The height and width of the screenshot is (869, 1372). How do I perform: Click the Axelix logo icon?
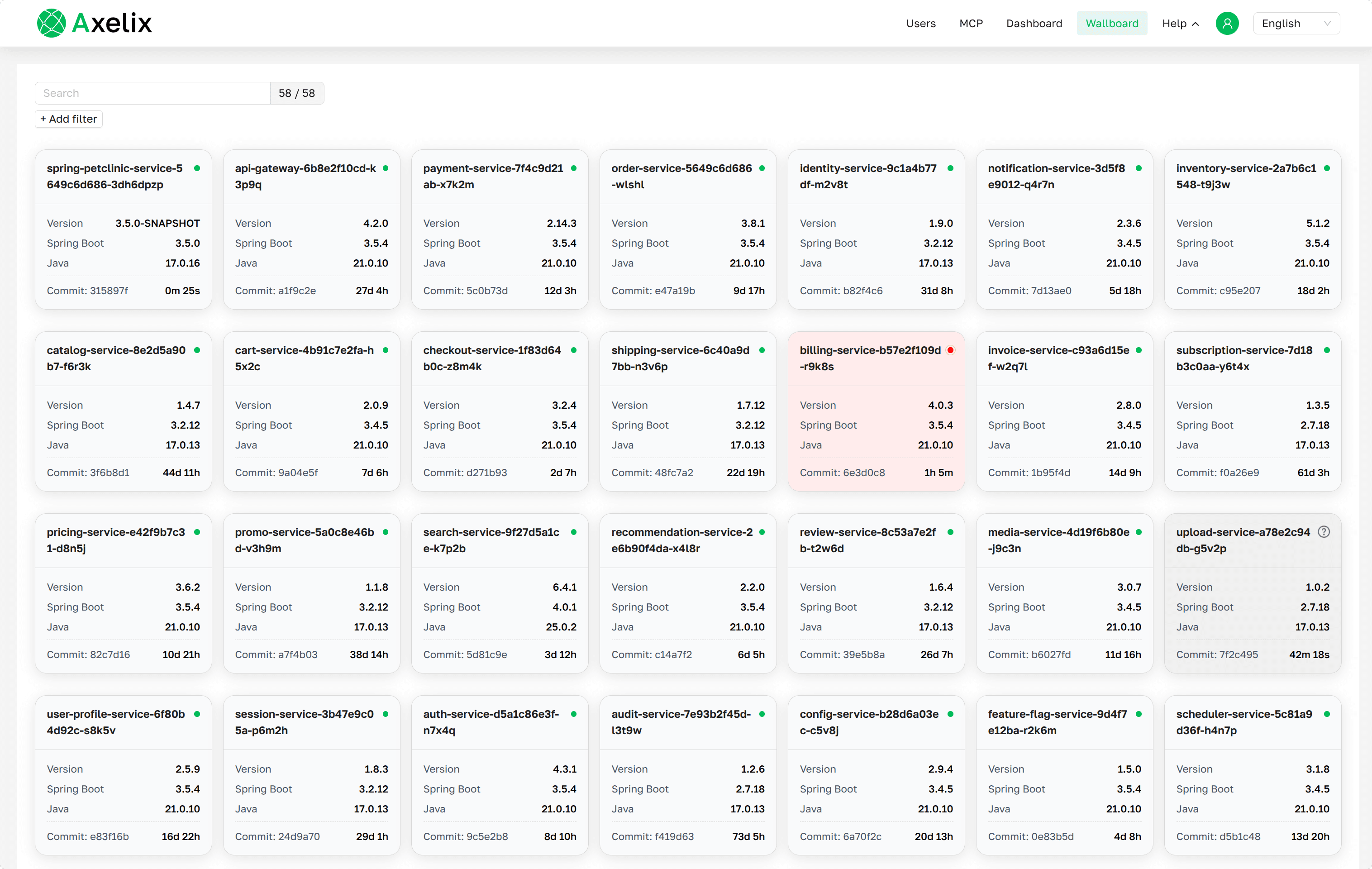51,24
